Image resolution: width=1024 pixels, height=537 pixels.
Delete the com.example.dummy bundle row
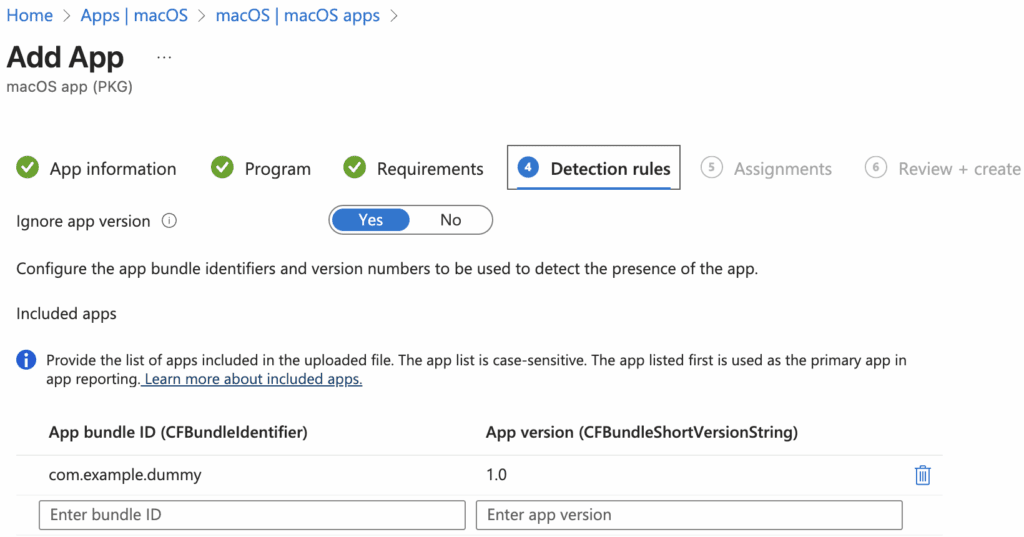(x=922, y=475)
